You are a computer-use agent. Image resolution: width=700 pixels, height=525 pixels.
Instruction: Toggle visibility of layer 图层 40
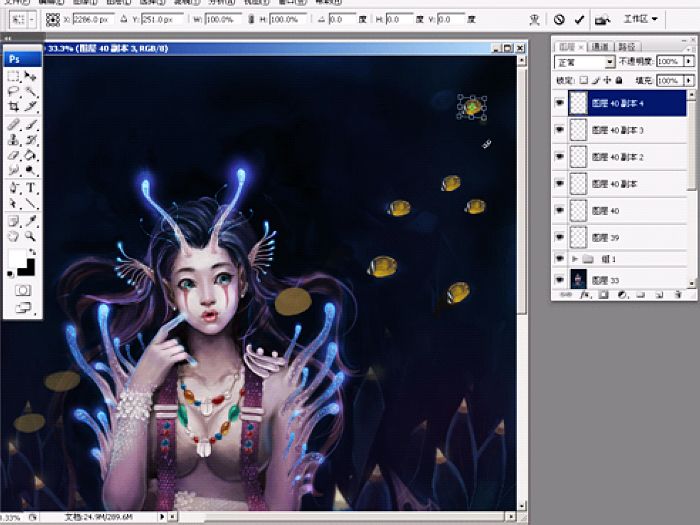pyautogui.click(x=559, y=210)
